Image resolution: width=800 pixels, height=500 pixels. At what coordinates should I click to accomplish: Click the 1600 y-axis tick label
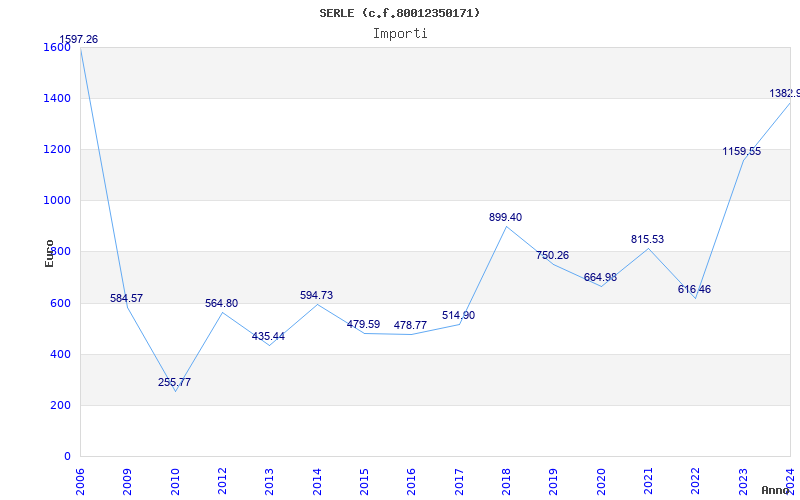pyautogui.click(x=57, y=47)
